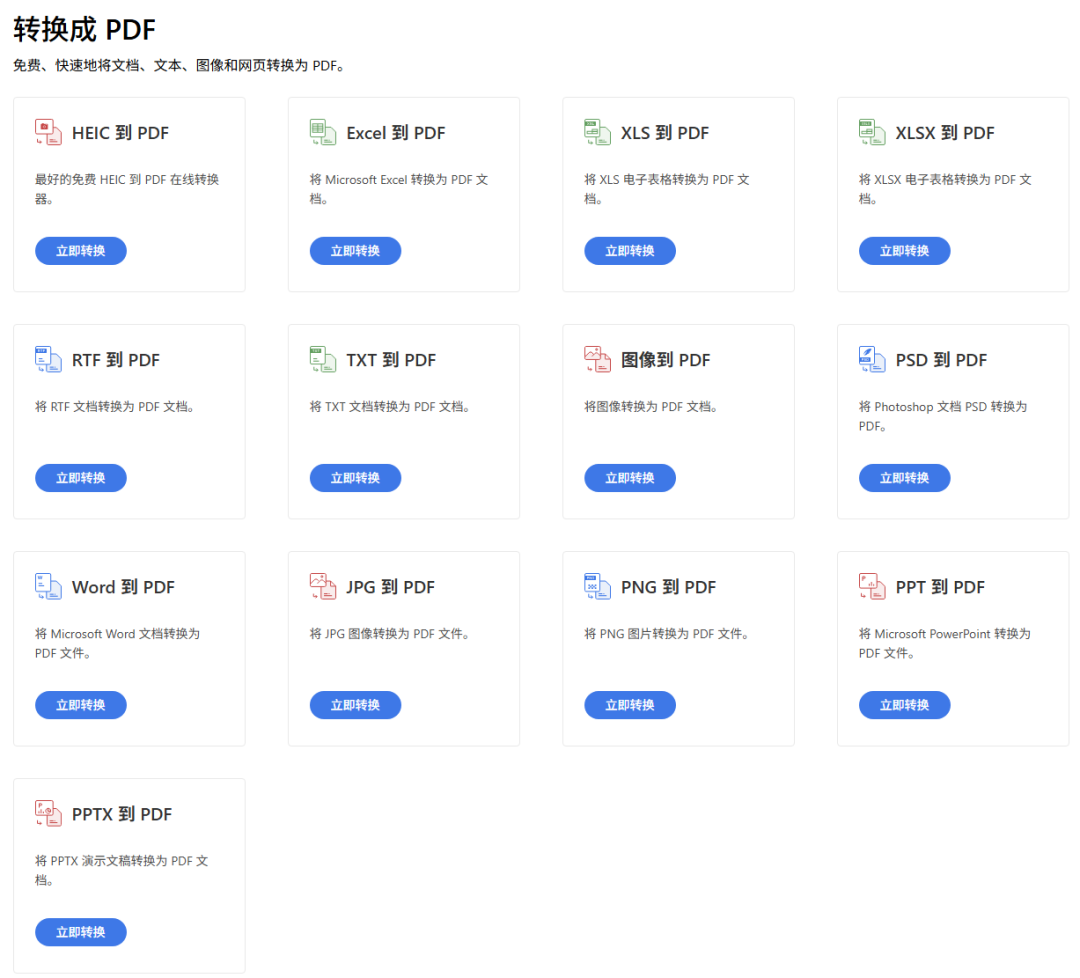Start conversion under HEIC 到 PDF
1080x978 pixels.
pyautogui.click(x=81, y=251)
